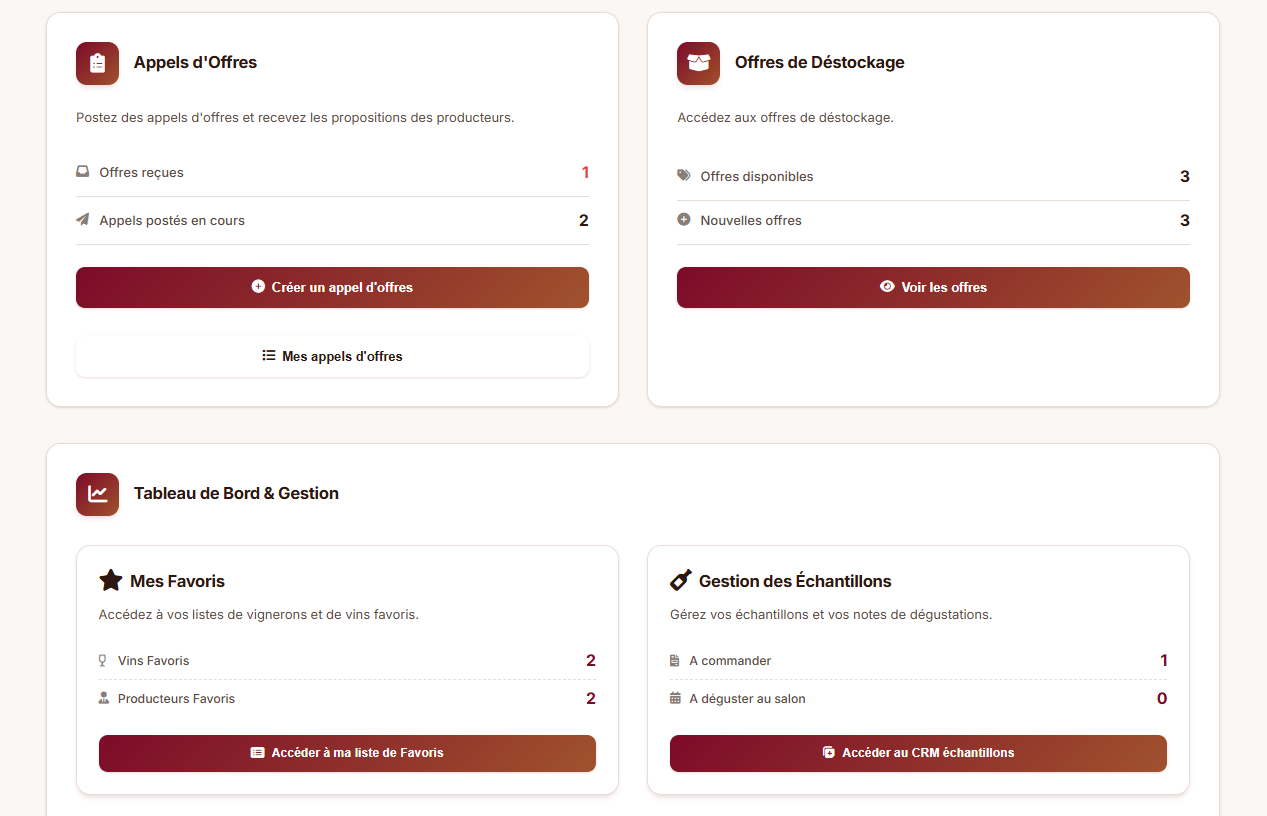Click the wine glass icon beside Vins Favoris

tap(103, 661)
